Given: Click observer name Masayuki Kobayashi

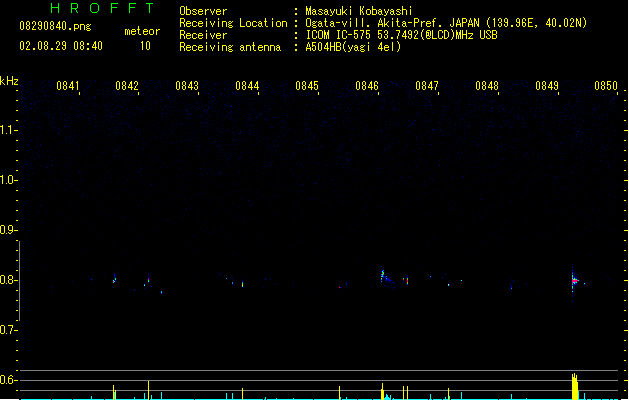Looking at the screenshot, I should [x=359, y=11].
